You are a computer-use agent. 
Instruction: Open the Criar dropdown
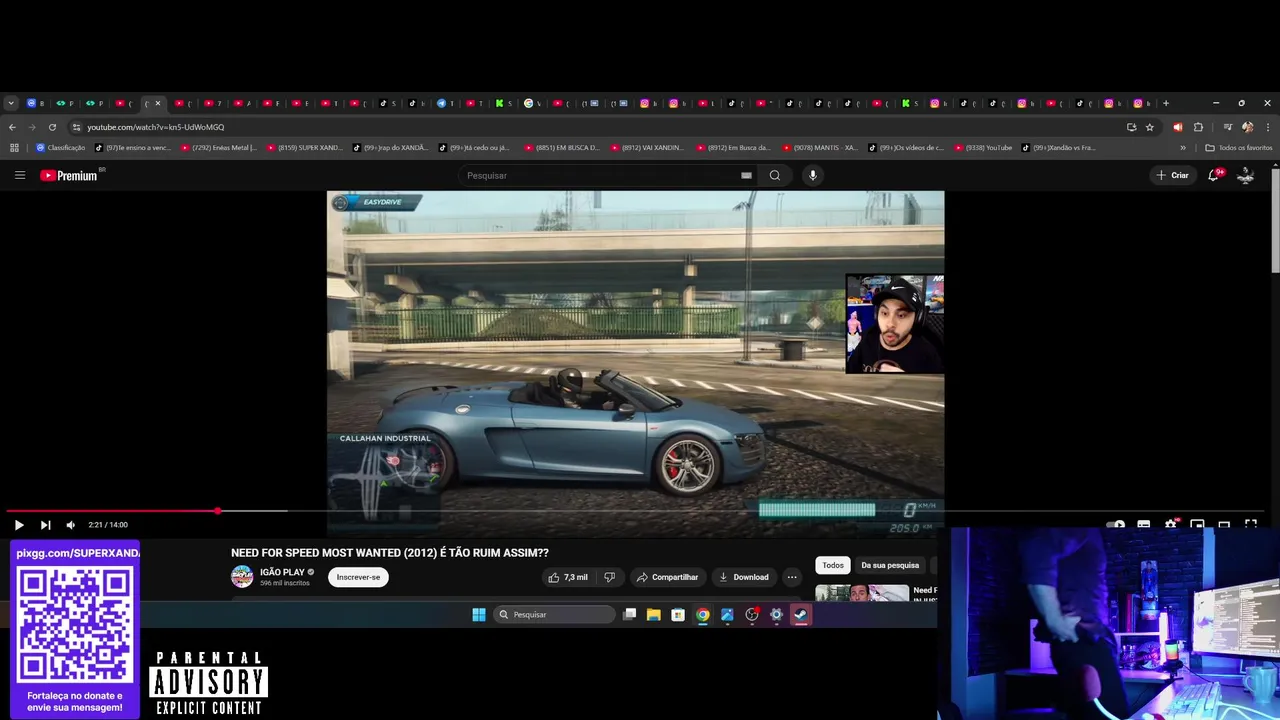coord(1172,175)
